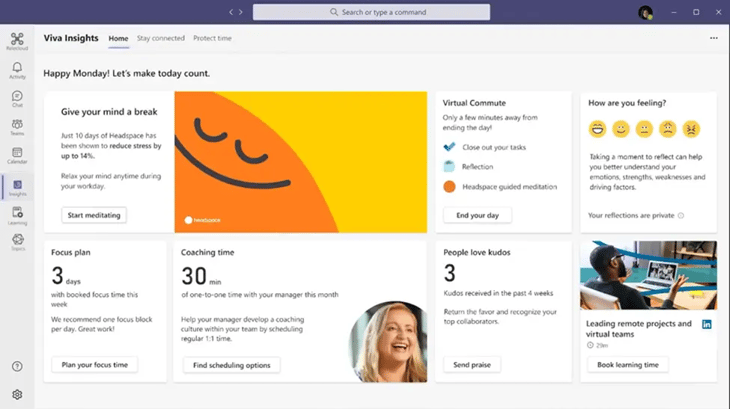Click the back navigation chevron
Viewport: 730px width, 409px height.
(231, 12)
